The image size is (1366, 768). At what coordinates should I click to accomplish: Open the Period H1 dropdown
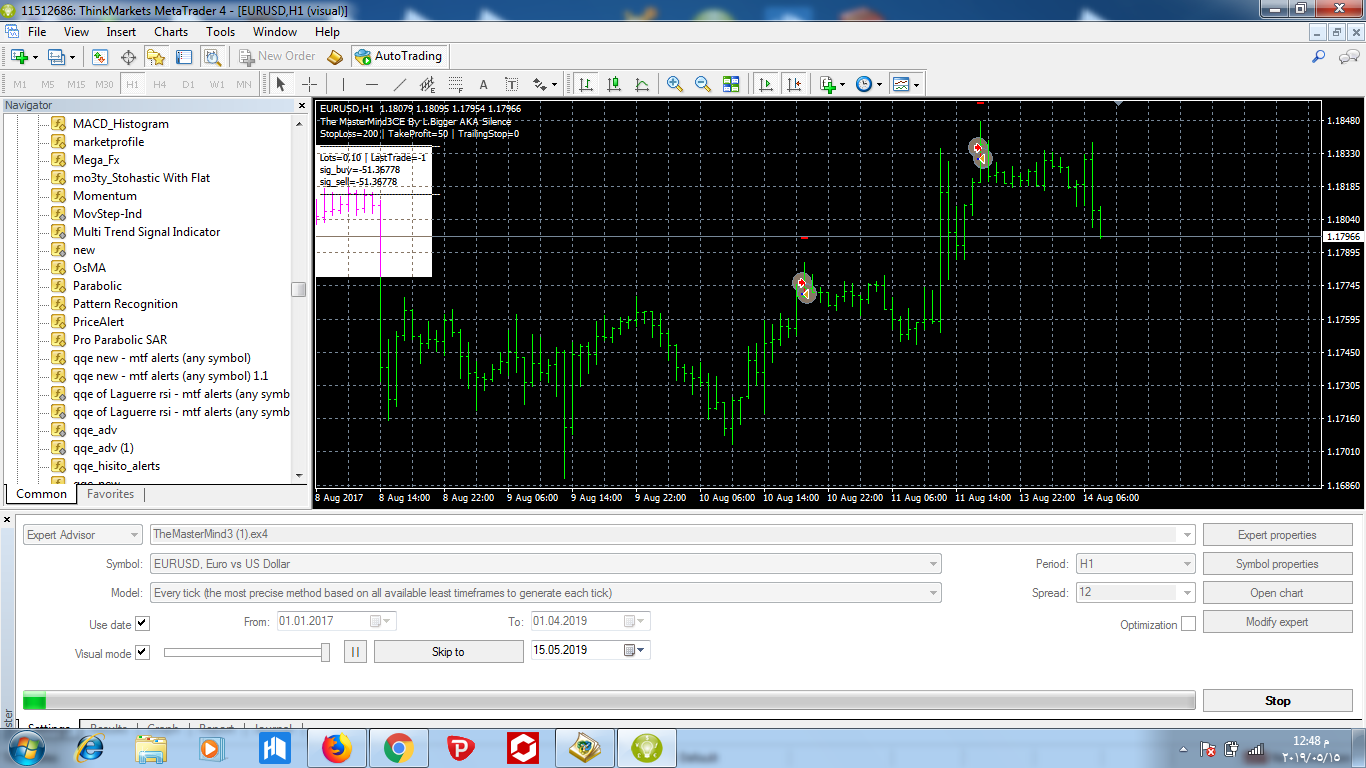[1135, 564]
